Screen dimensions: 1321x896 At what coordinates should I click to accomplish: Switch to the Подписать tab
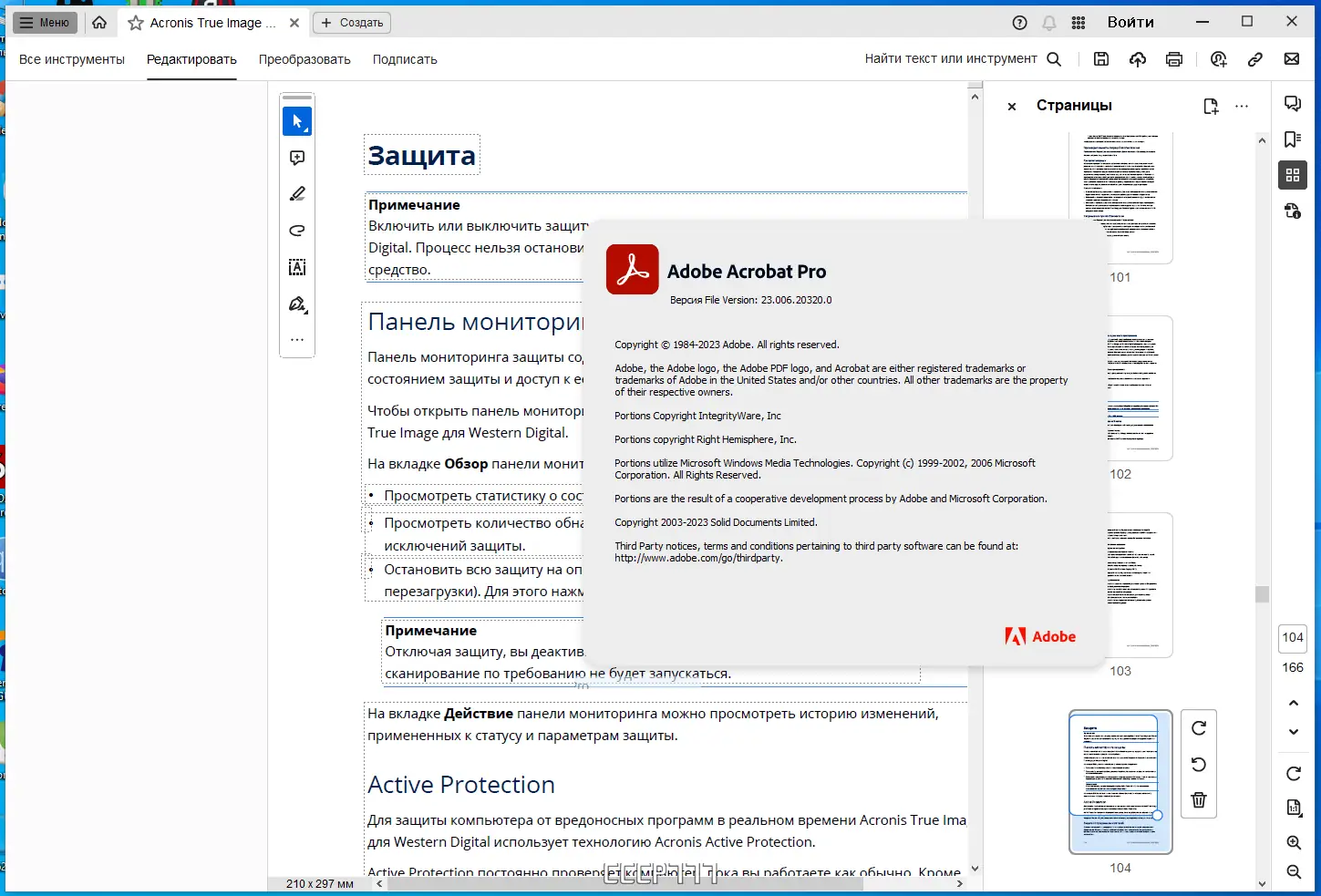click(x=405, y=59)
